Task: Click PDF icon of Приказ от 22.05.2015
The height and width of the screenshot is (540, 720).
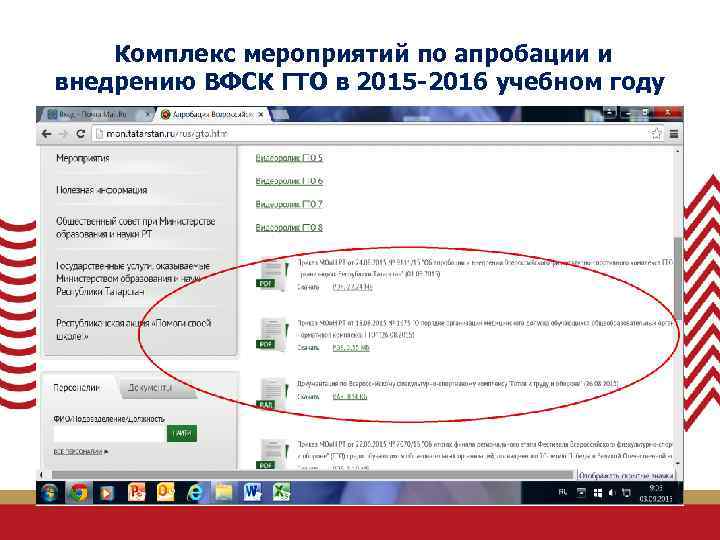Action: [x=273, y=454]
